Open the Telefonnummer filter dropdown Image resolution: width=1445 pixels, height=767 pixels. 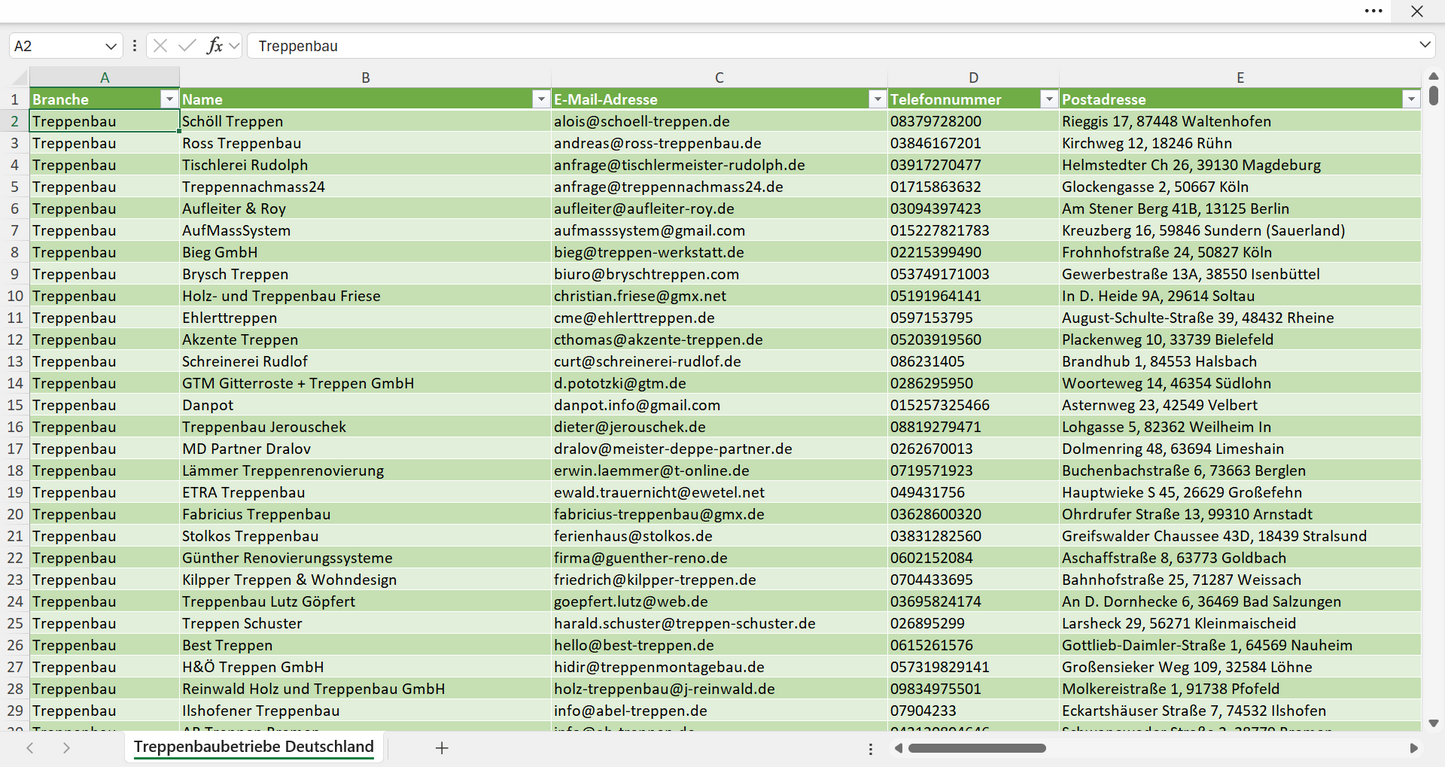tap(1049, 99)
